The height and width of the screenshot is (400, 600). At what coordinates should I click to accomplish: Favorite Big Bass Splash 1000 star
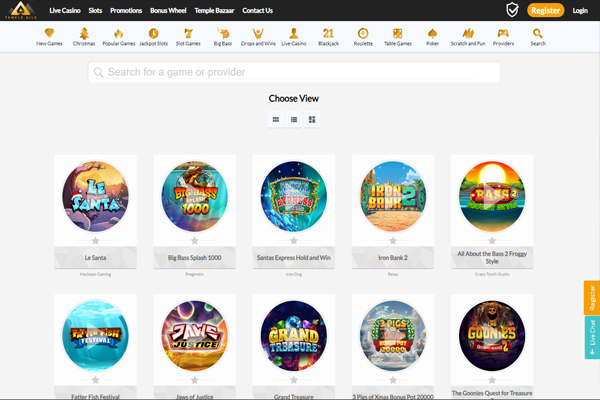(194, 241)
